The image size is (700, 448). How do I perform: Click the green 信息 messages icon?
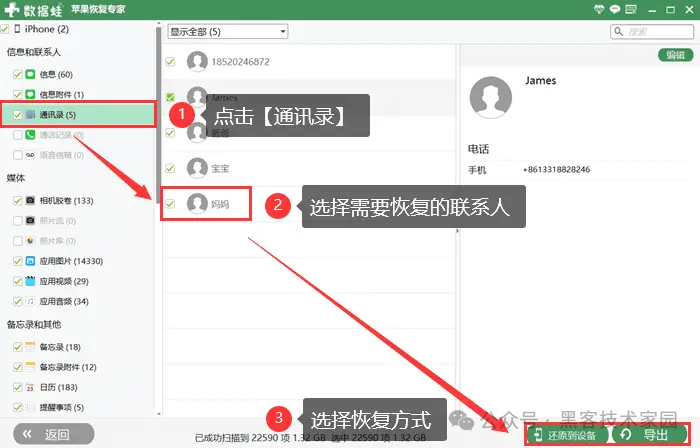pos(30,74)
